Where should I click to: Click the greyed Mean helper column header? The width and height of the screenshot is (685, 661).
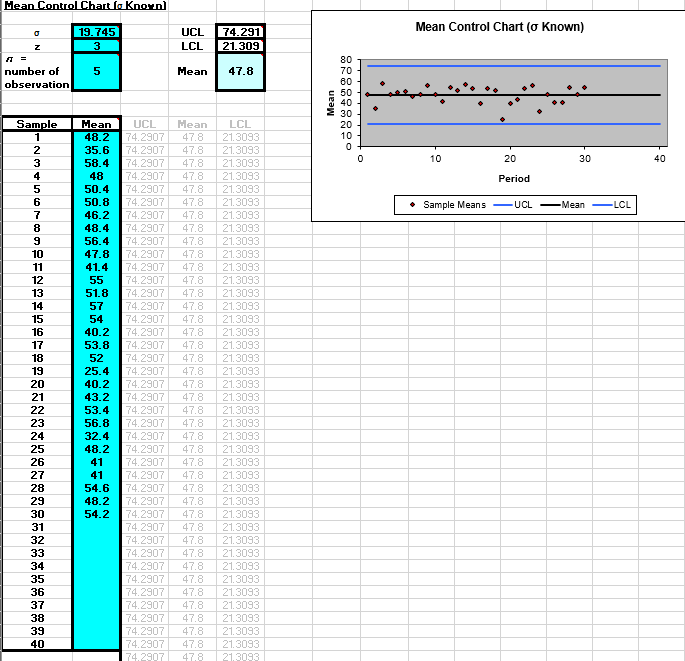click(192, 124)
